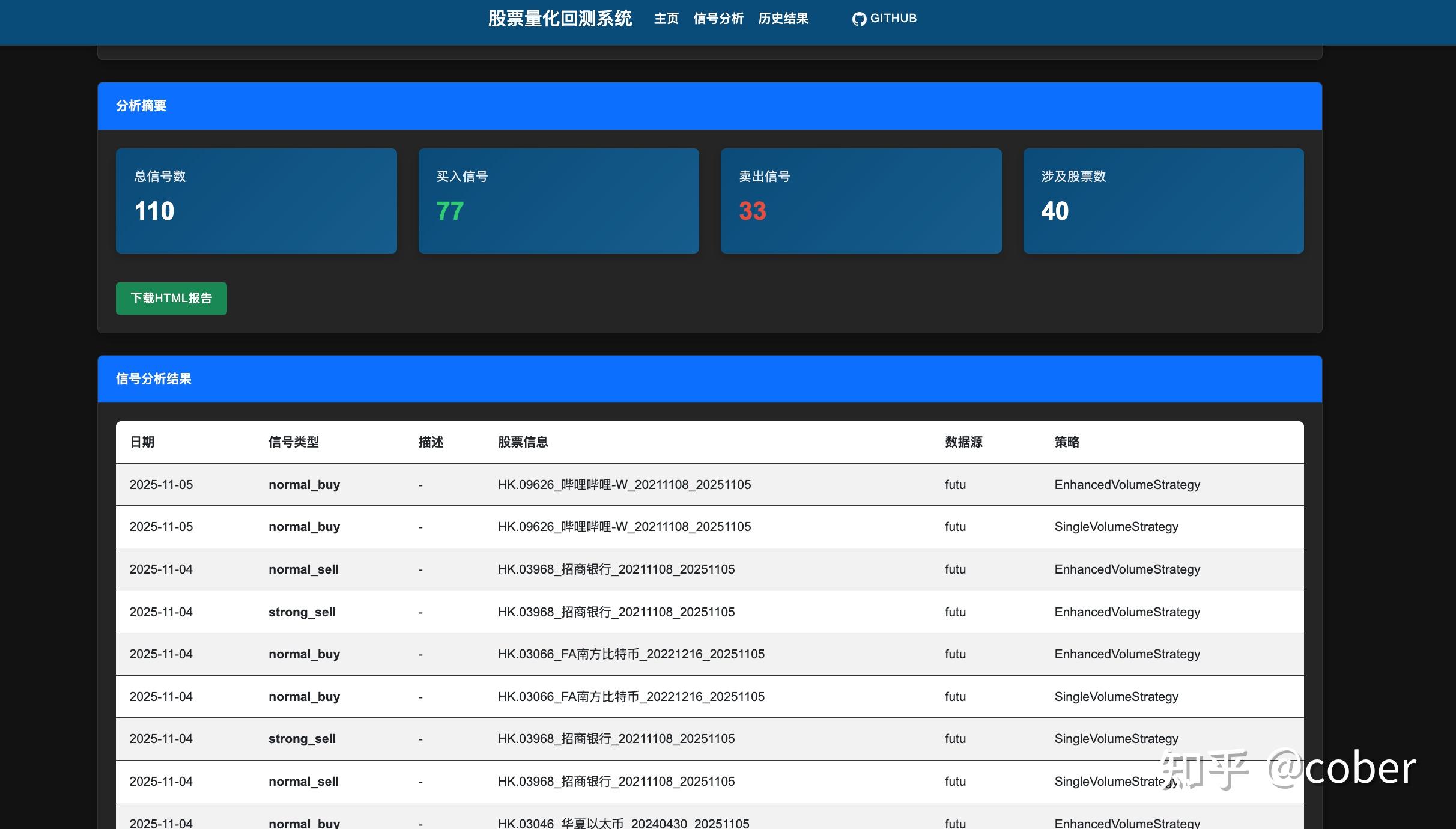The width and height of the screenshot is (1456, 829).
Task: Click the 数据源 column header
Action: [964, 442]
